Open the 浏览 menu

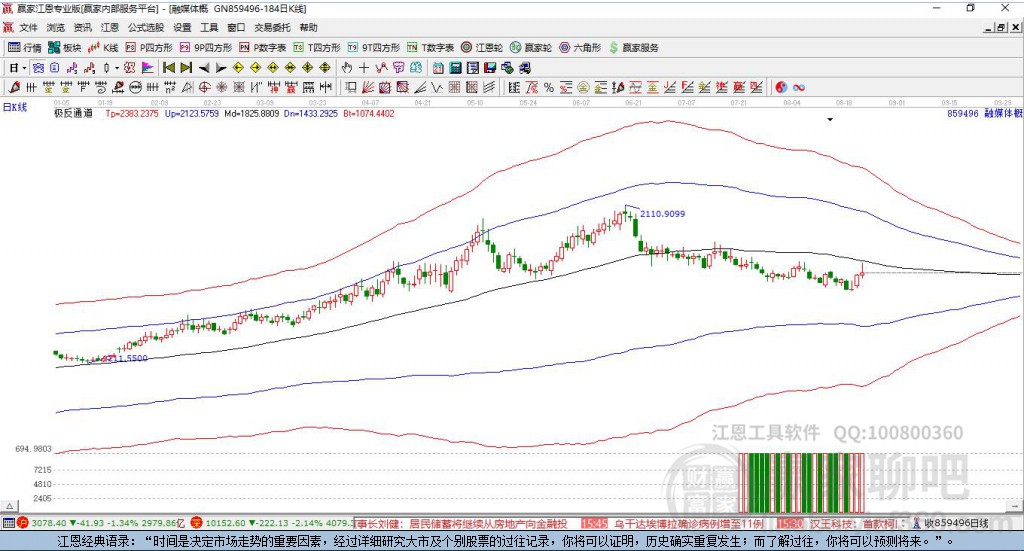coord(56,27)
